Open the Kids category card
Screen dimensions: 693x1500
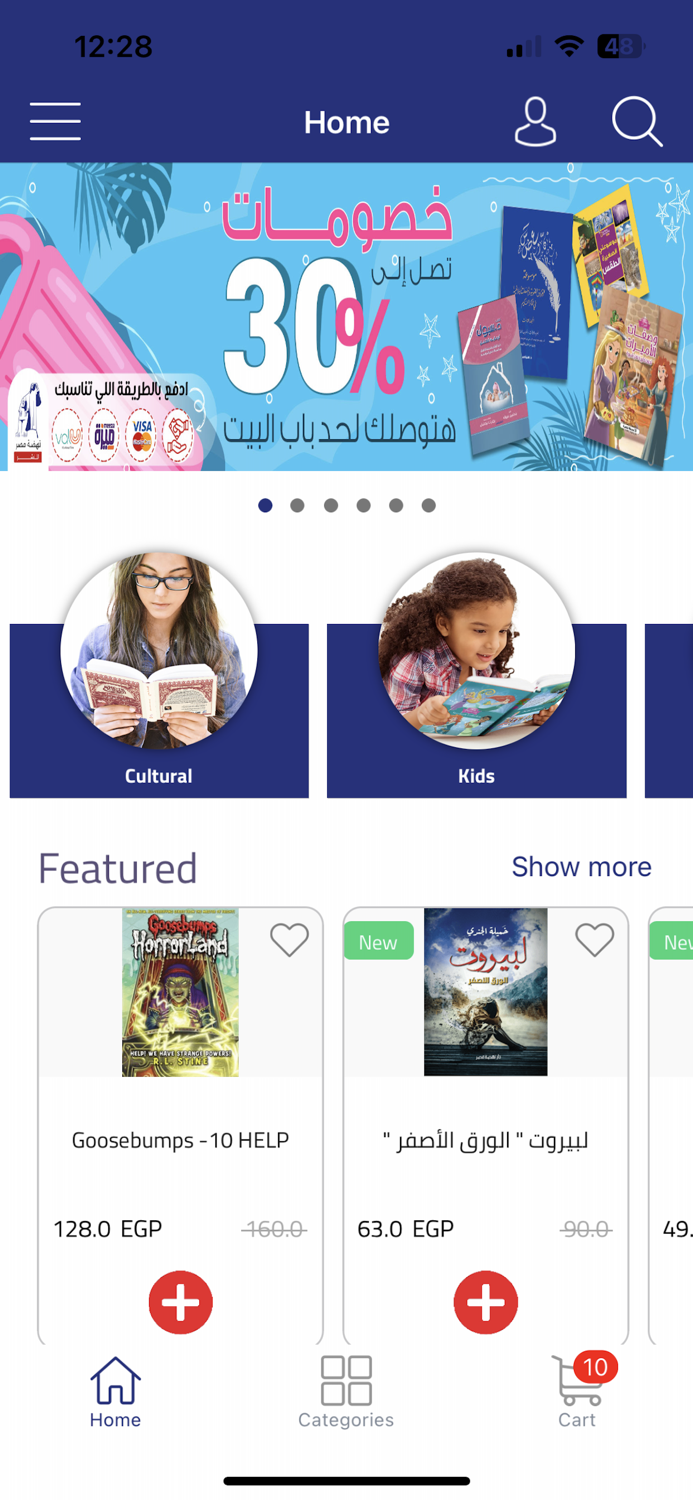pyautogui.click(x=477, y=676)
